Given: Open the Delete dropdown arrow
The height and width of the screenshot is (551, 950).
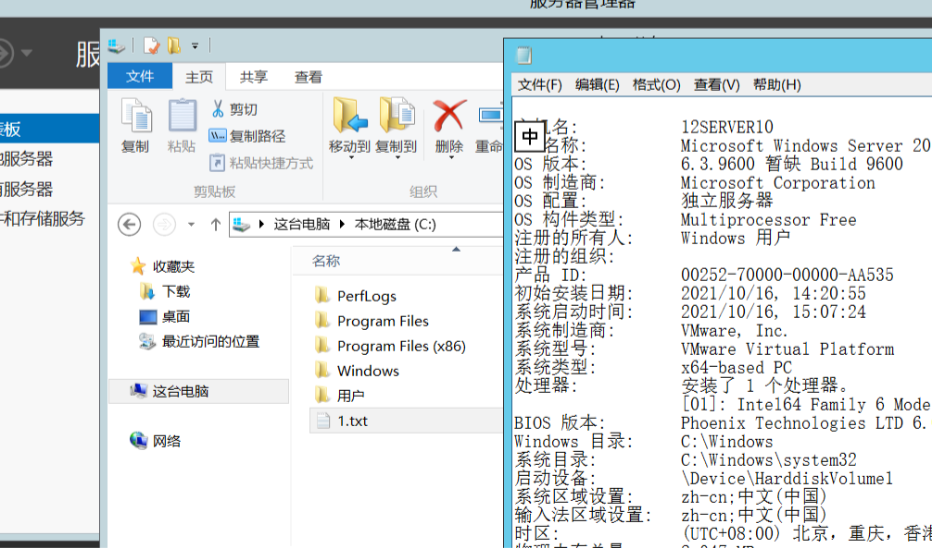Looking at the screenshot, I should point(450,158).
